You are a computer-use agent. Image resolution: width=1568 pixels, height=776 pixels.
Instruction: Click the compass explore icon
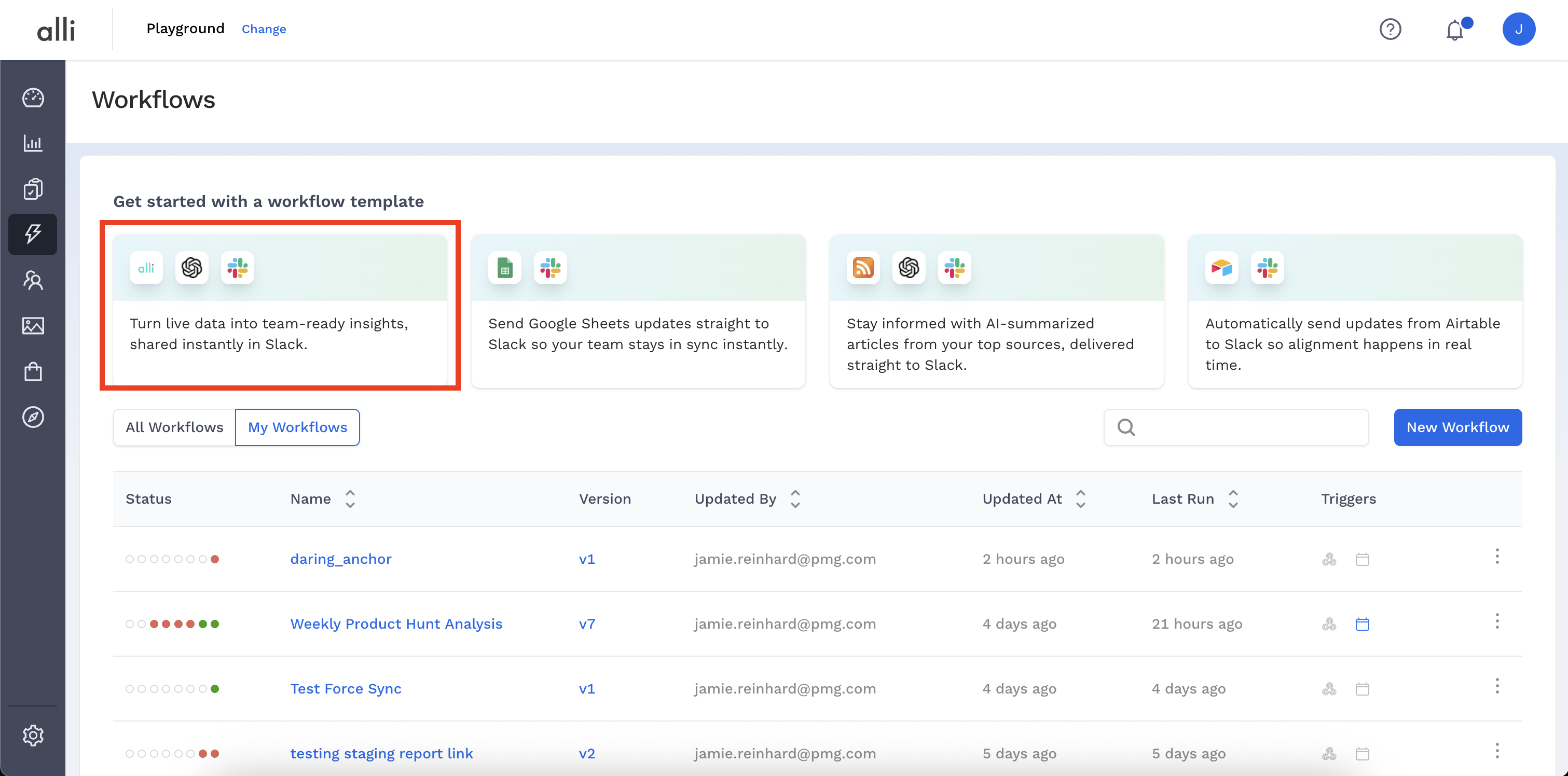33,417
